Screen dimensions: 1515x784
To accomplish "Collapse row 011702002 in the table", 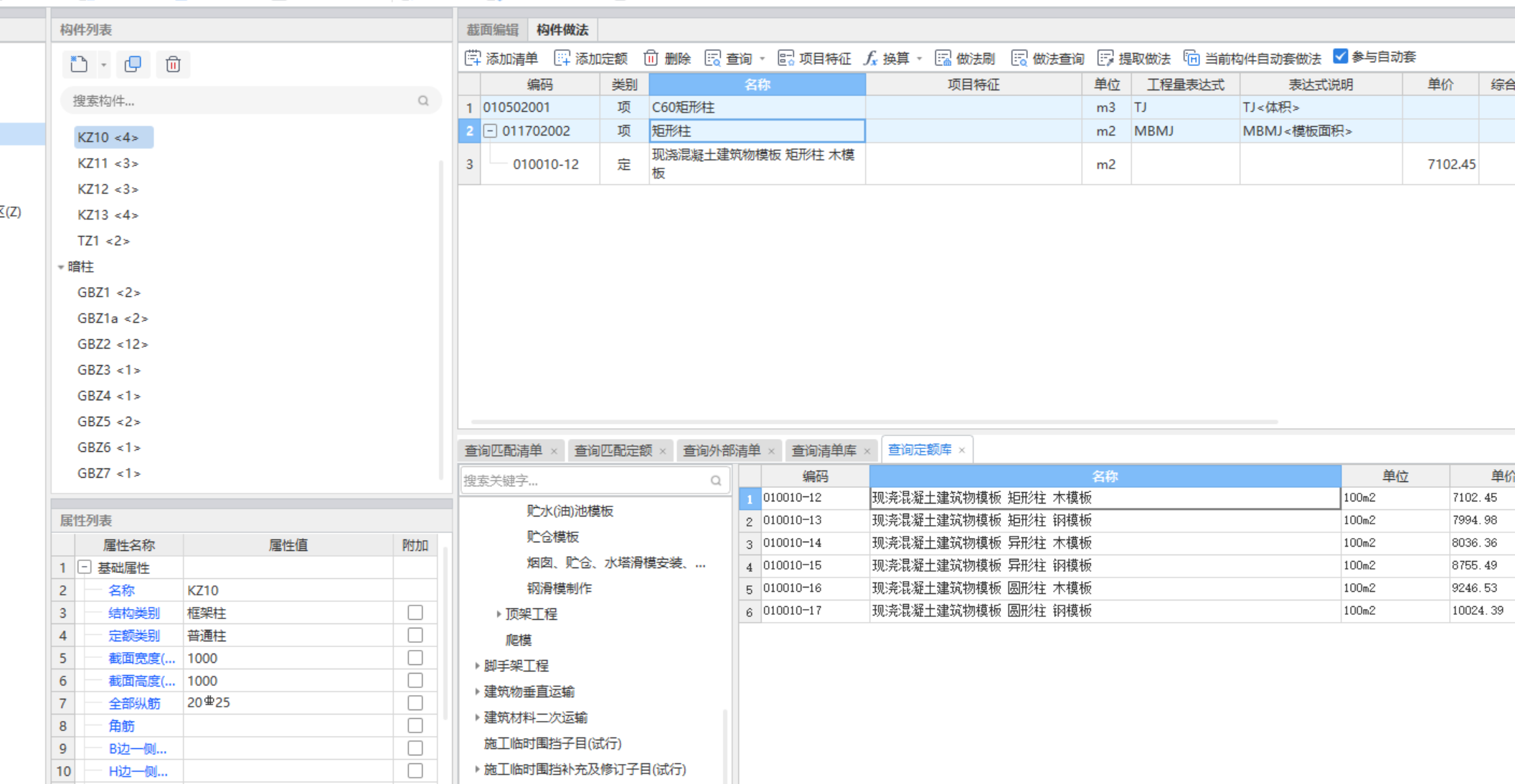I will (490, 131).
